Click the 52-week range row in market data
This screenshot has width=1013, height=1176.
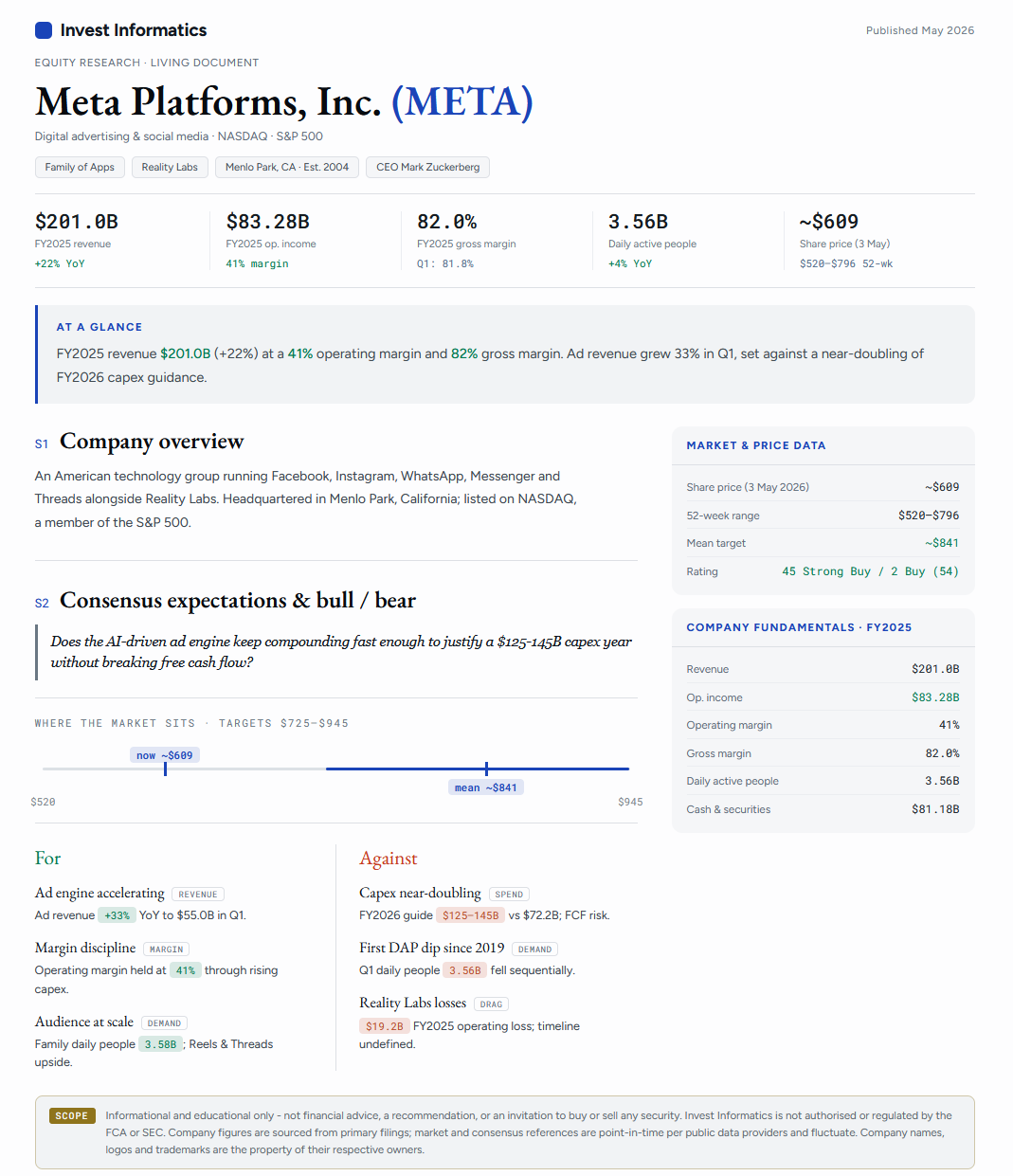click(x=823, y=516)
